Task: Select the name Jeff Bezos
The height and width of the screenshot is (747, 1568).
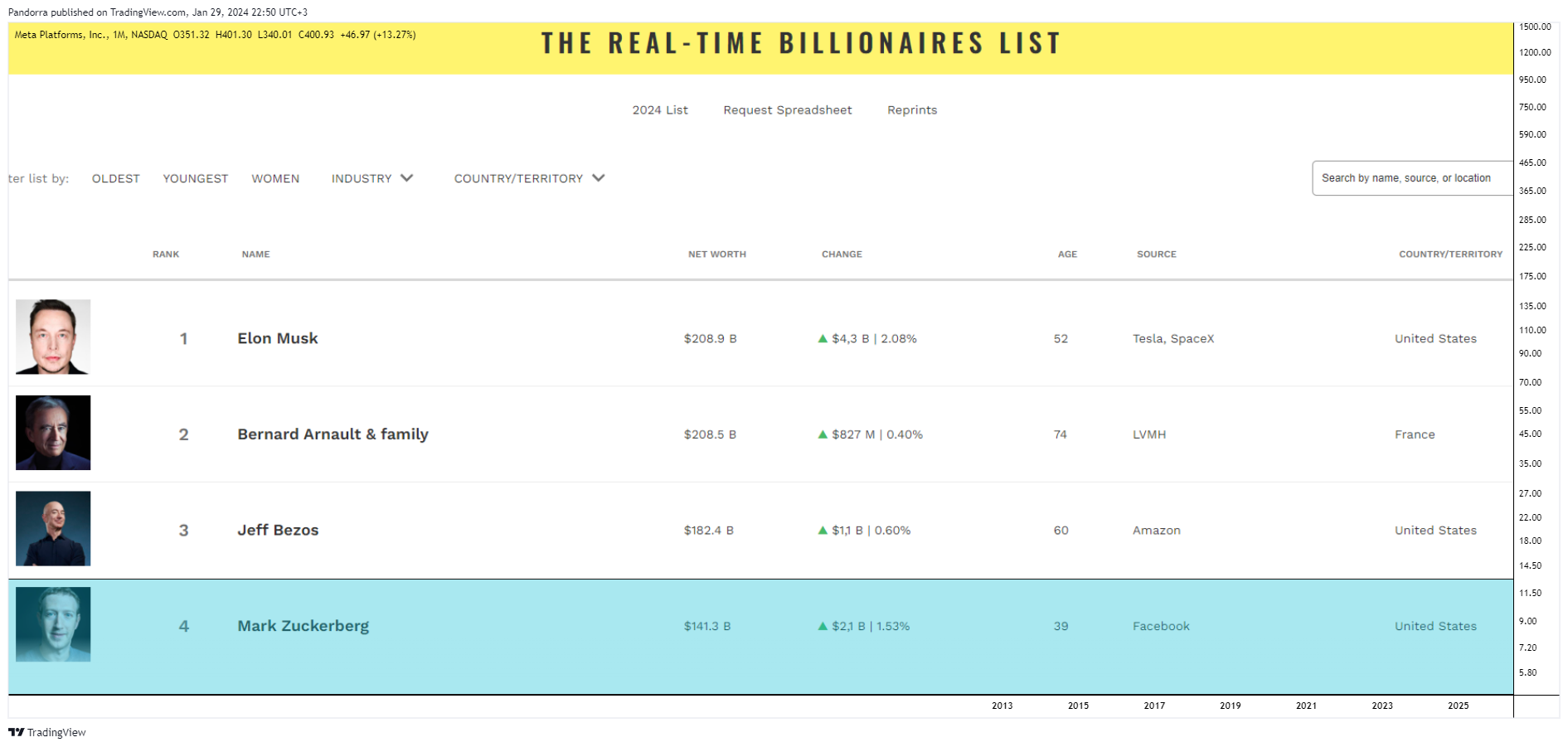Action: [278, 531]
